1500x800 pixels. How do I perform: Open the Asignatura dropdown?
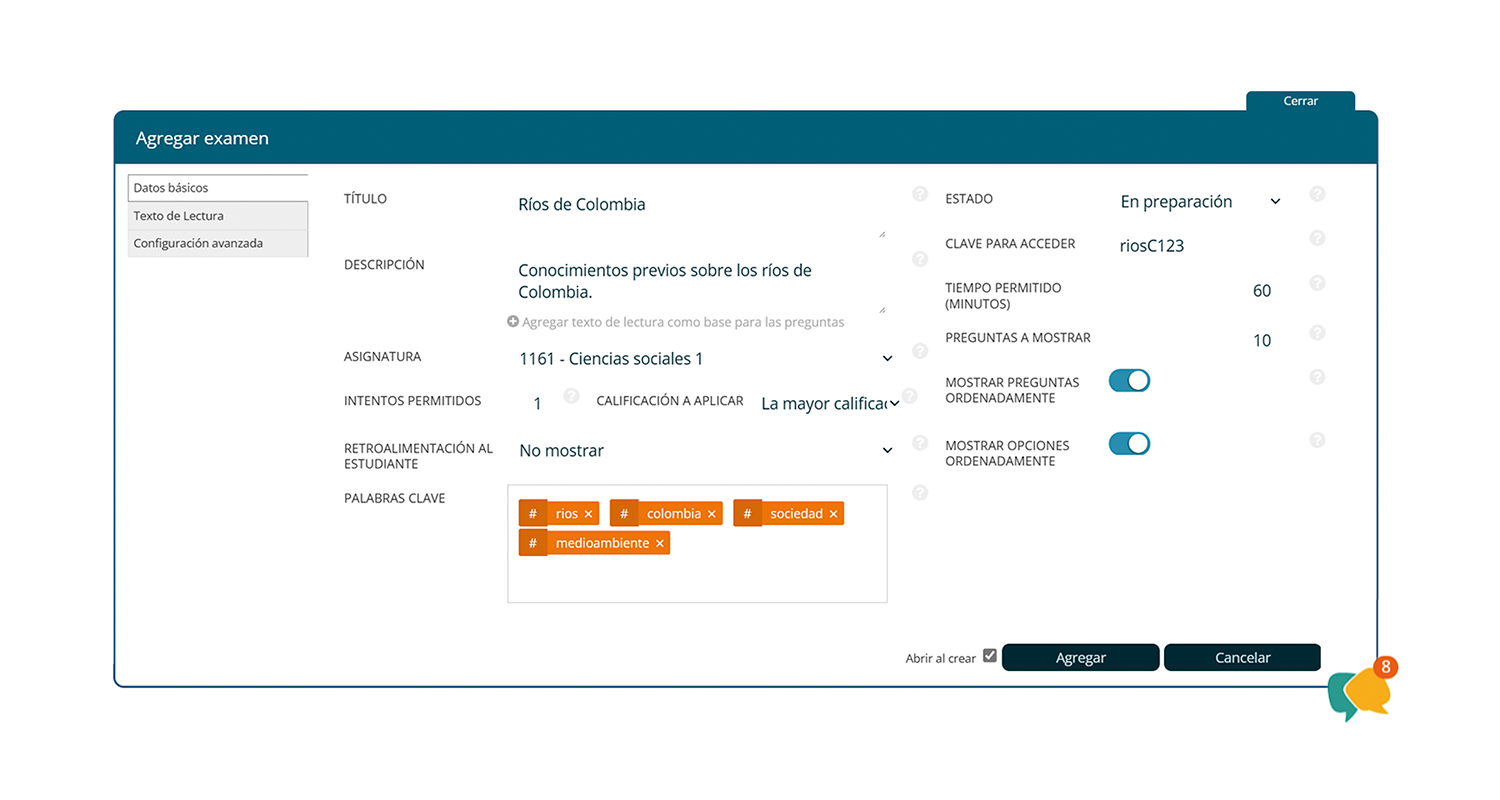(x=704, y=358)
